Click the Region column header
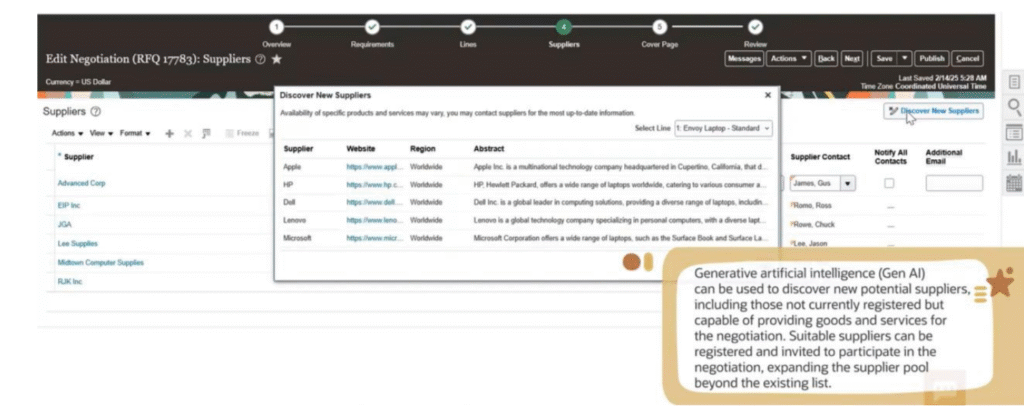Viewport: 1024px width, 406px height. click(x=423, y=149)
